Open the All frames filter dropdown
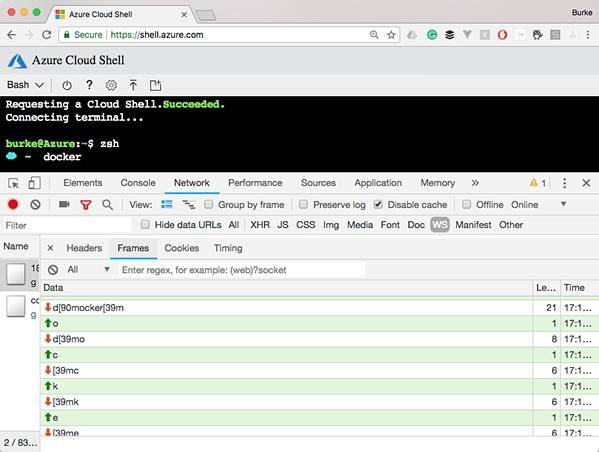Image resolution: width=599 pixels, height=452 pixels. pos(89,270)
